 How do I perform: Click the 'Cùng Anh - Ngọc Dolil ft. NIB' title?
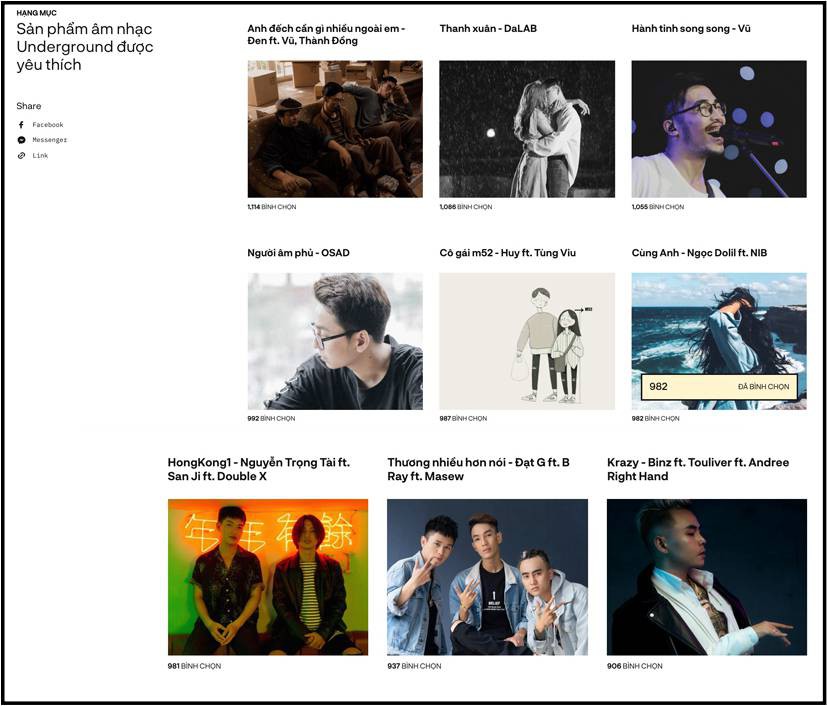[x=699, y=253]
